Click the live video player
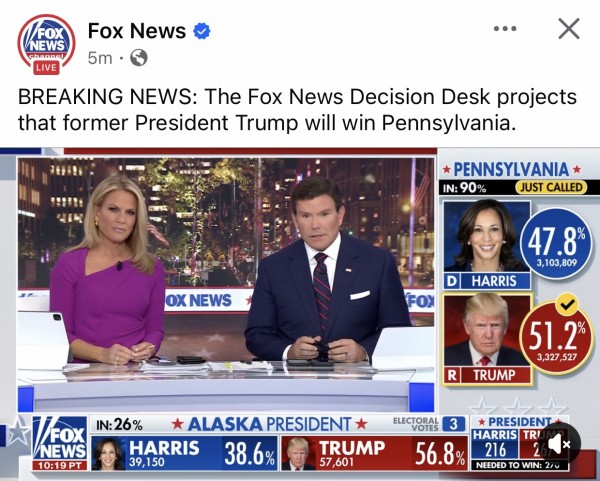 pyautogui.click(x=300, y=314)
